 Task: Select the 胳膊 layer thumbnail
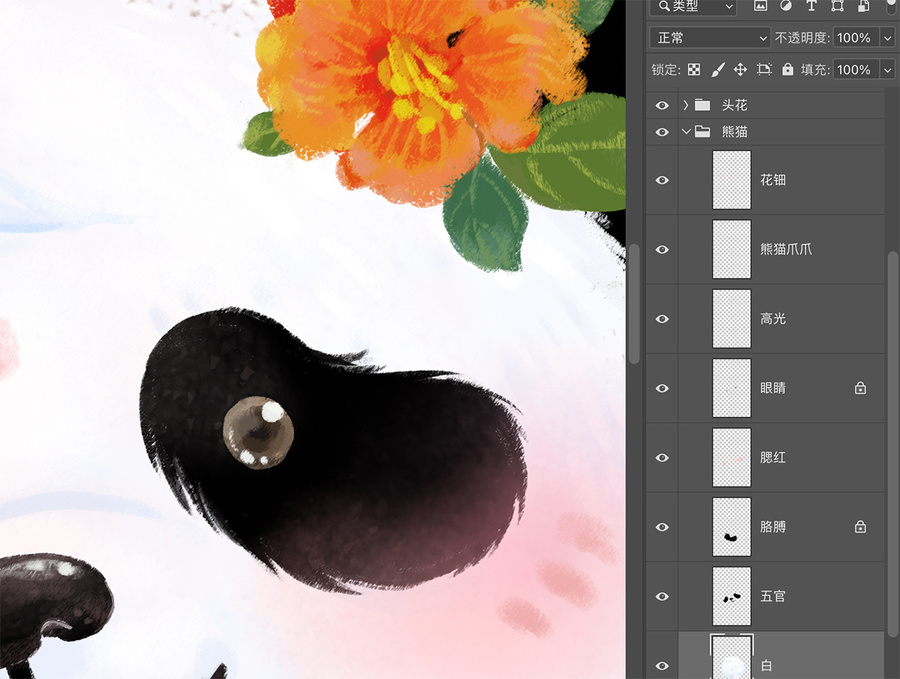click(731, 527)
